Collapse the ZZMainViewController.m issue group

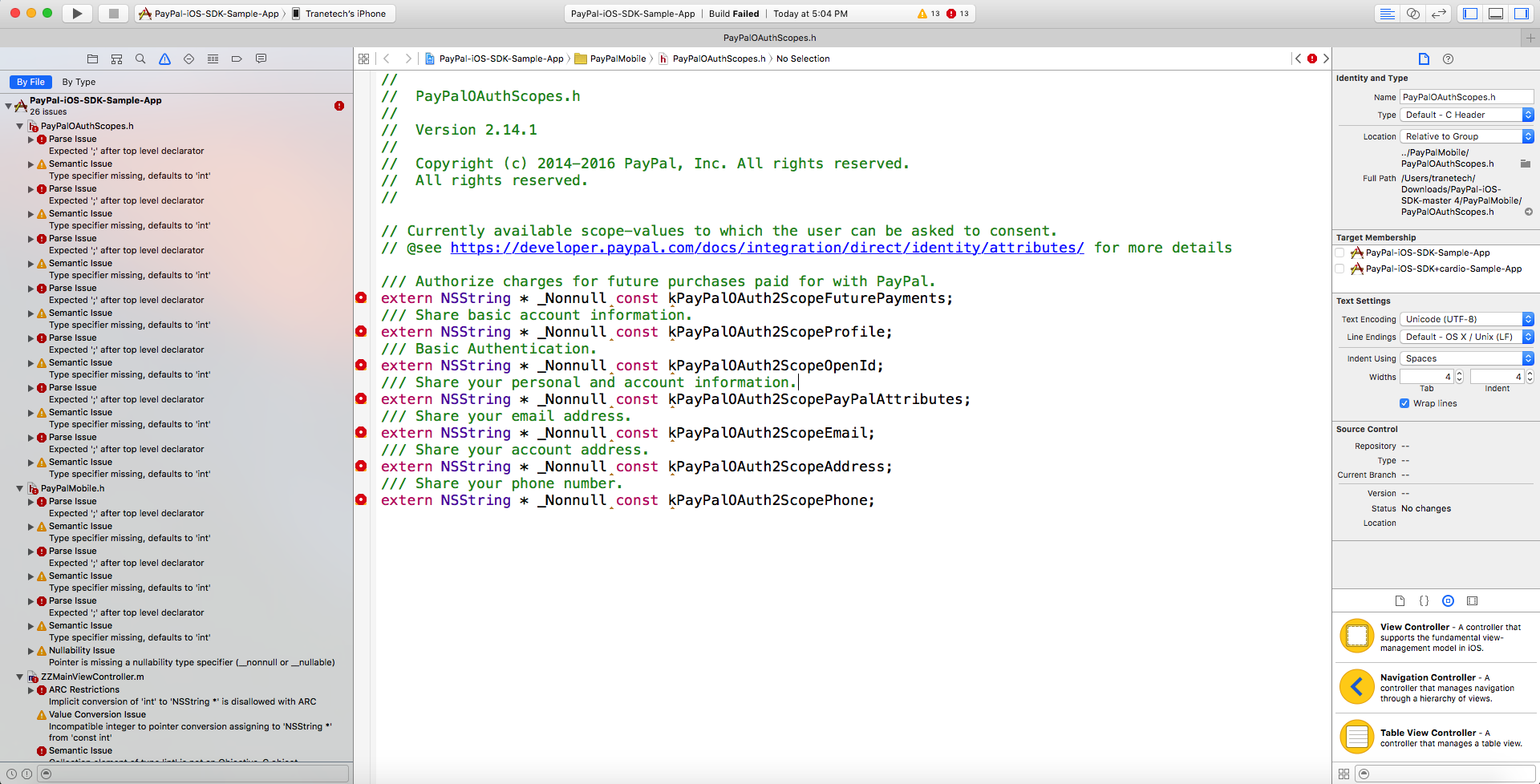point(20,677)
